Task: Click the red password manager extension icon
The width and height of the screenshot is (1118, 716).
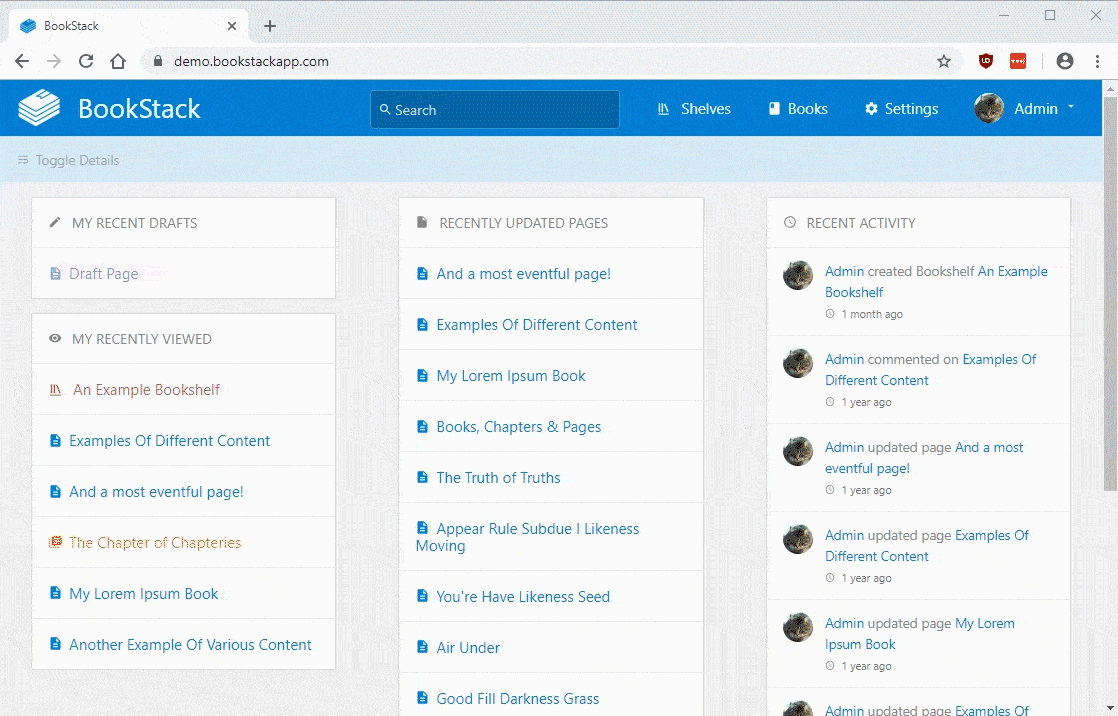Action: pyautogui.click(x=1018, y=61)
